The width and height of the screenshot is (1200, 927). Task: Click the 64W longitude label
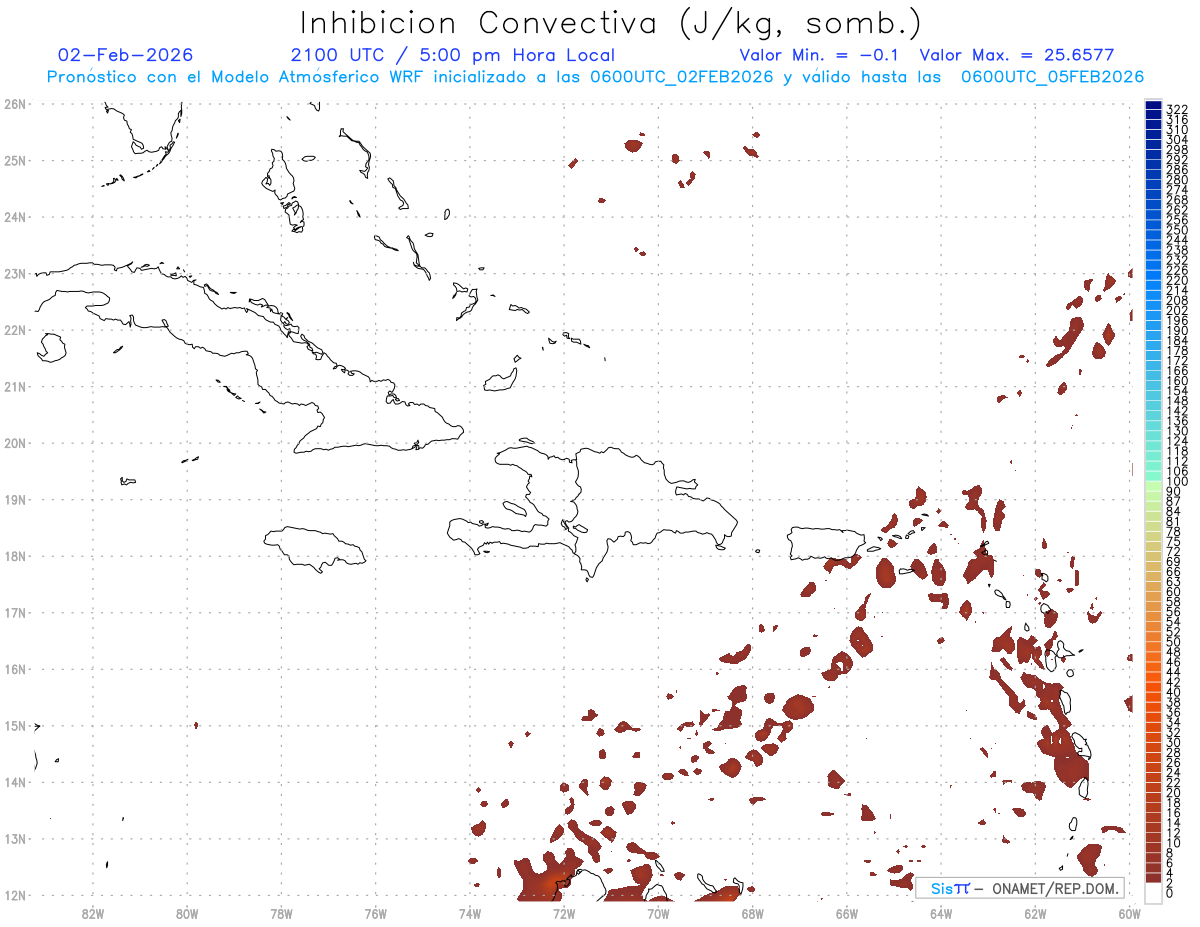[x=941, y=912]
